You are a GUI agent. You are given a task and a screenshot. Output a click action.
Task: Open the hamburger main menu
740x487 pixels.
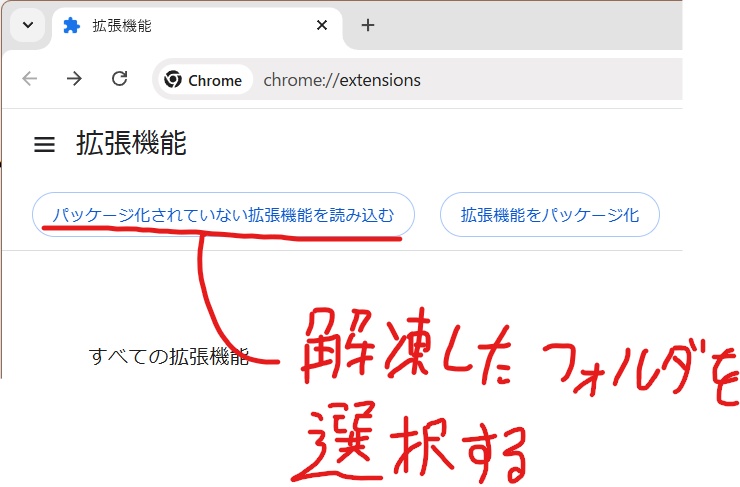click(x=44, y=144)
